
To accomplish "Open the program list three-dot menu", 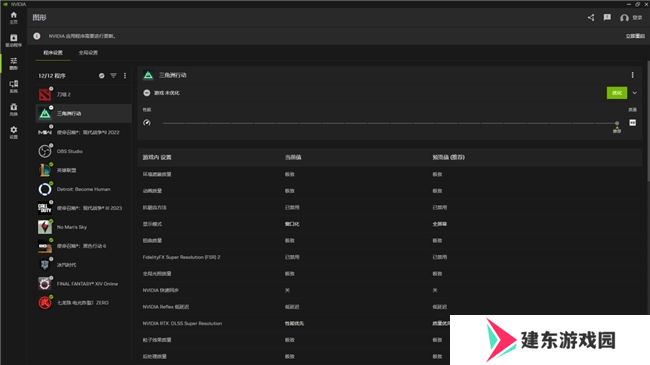I will click(125, 75).
